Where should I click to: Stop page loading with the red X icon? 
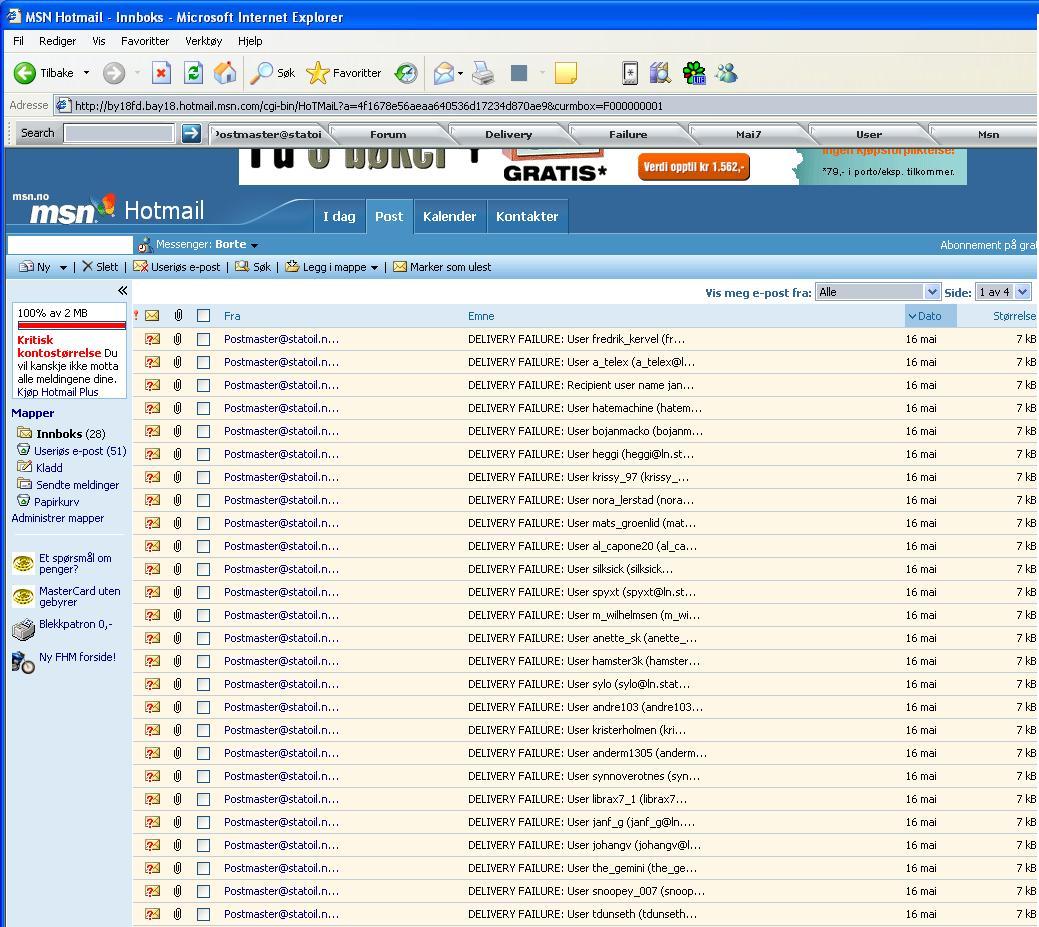click(161, 73)
